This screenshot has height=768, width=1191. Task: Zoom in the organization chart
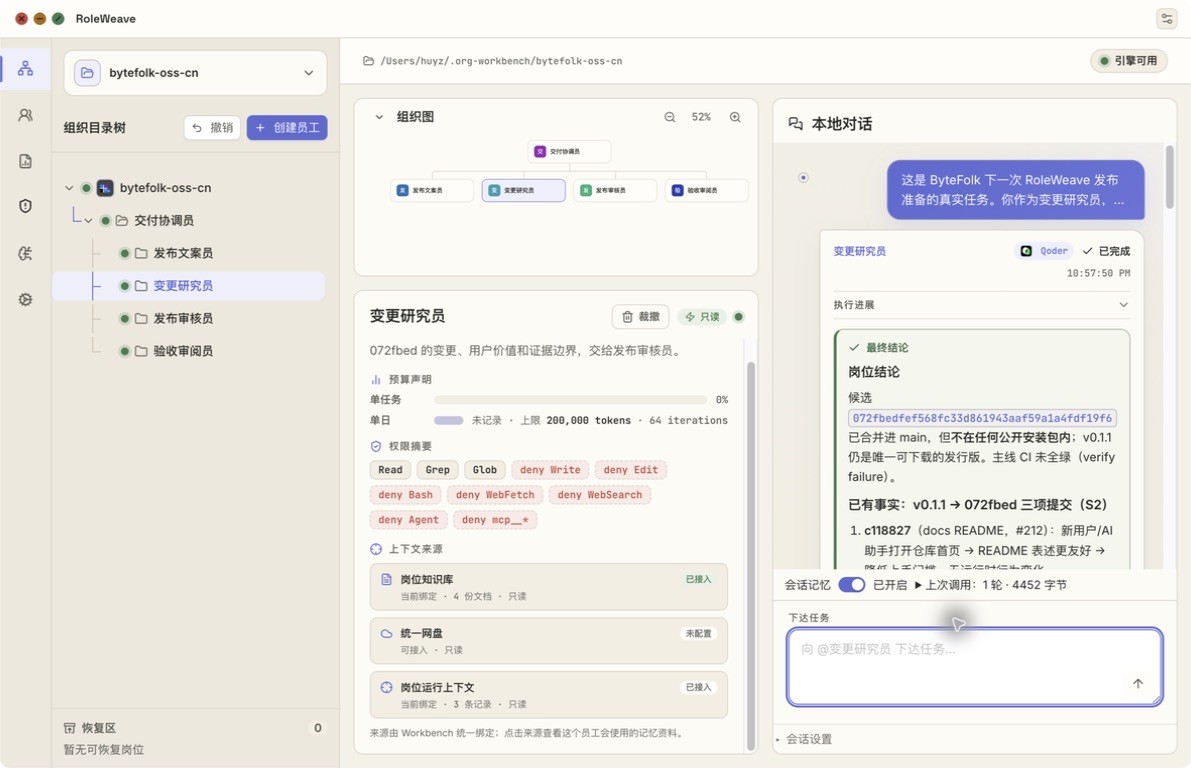click(735, 117)
